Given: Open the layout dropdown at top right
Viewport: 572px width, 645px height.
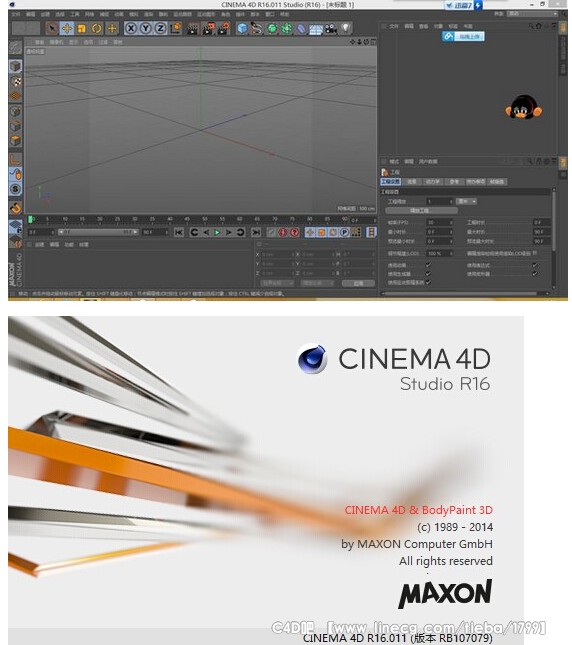Looking at the screenshot, I should click(x=533, y=14).
